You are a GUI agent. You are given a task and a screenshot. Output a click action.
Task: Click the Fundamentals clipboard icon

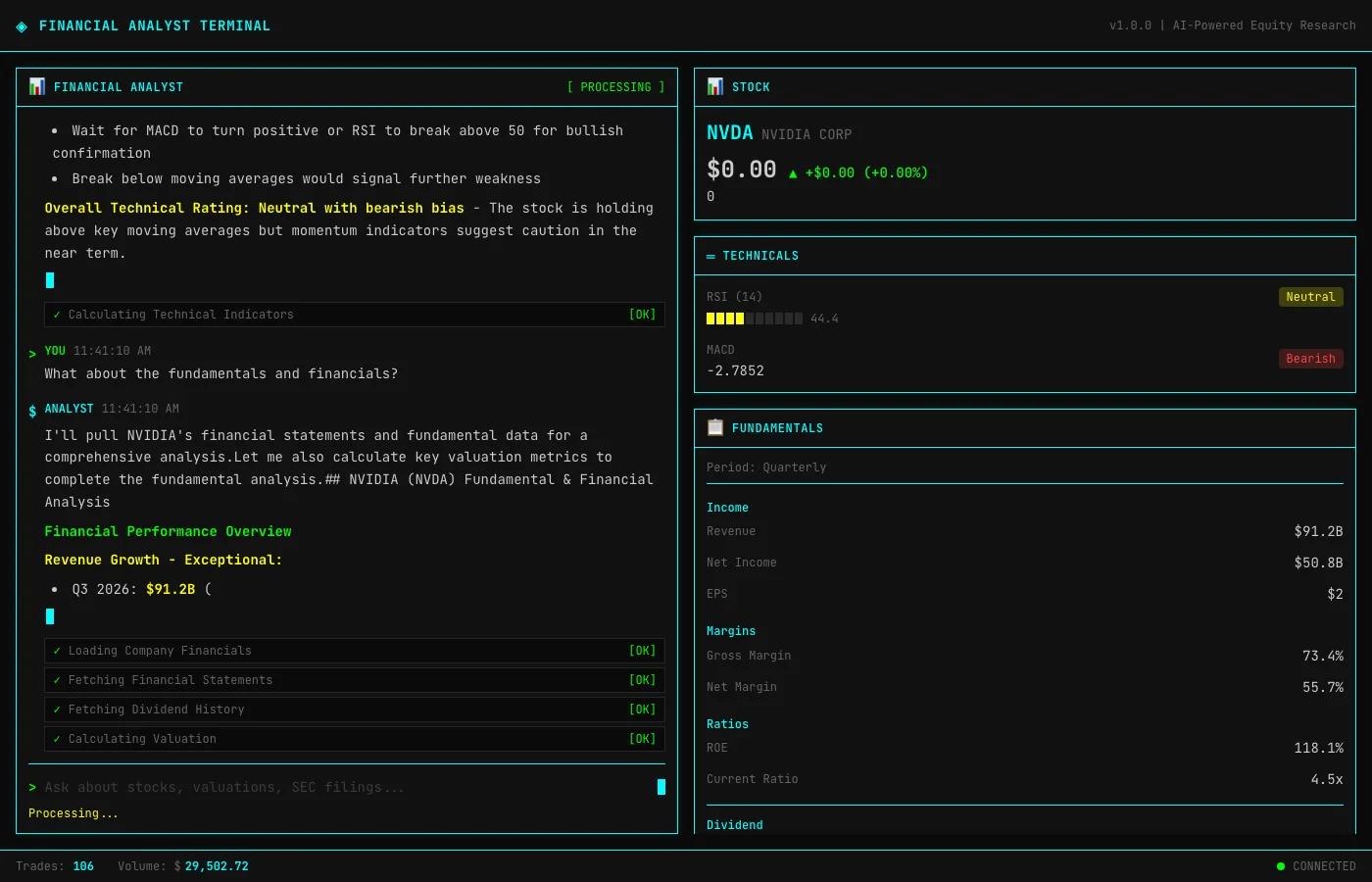(715, 428)
